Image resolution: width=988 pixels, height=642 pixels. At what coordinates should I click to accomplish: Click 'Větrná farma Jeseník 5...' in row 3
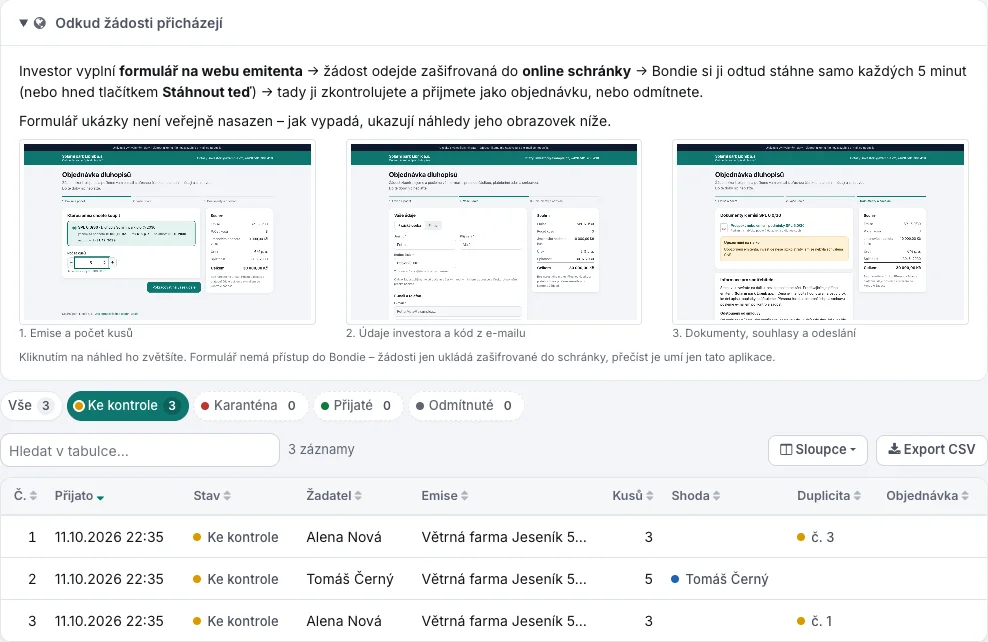click(x=504, y=621)
